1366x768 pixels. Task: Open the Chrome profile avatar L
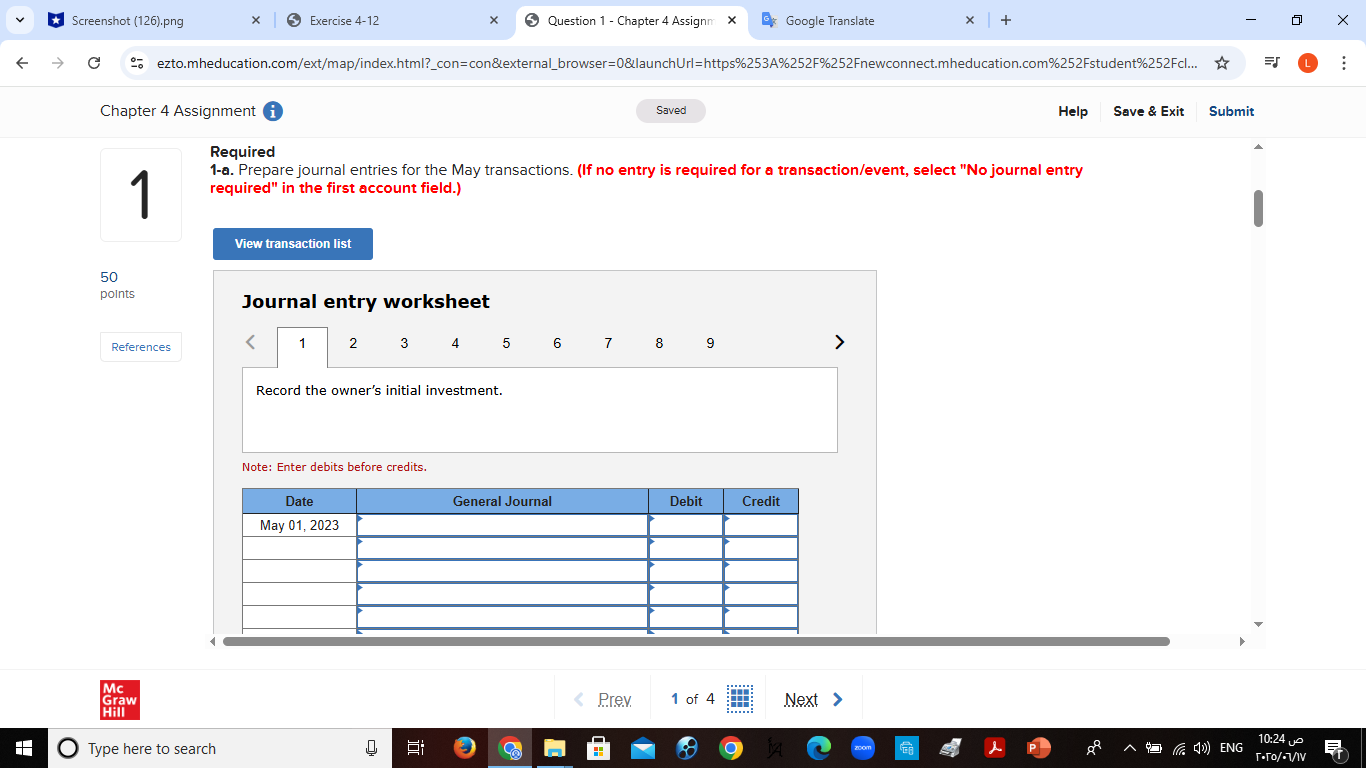1307,63
